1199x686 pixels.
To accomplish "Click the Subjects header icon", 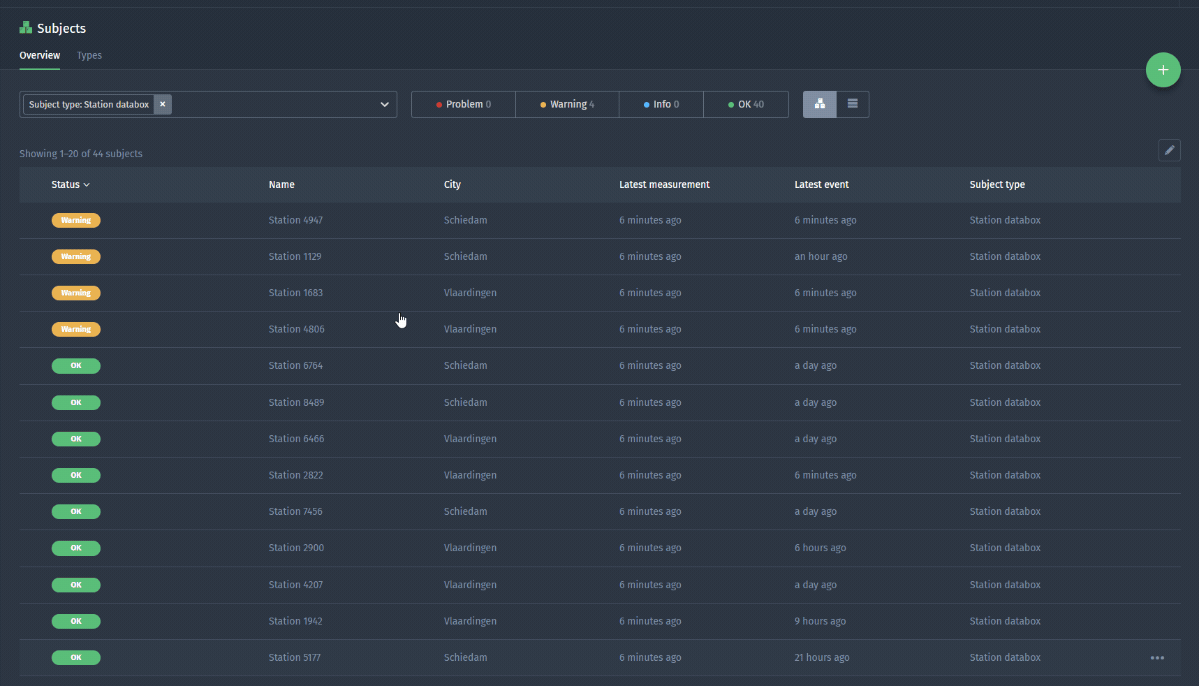I will pos(24,27).
